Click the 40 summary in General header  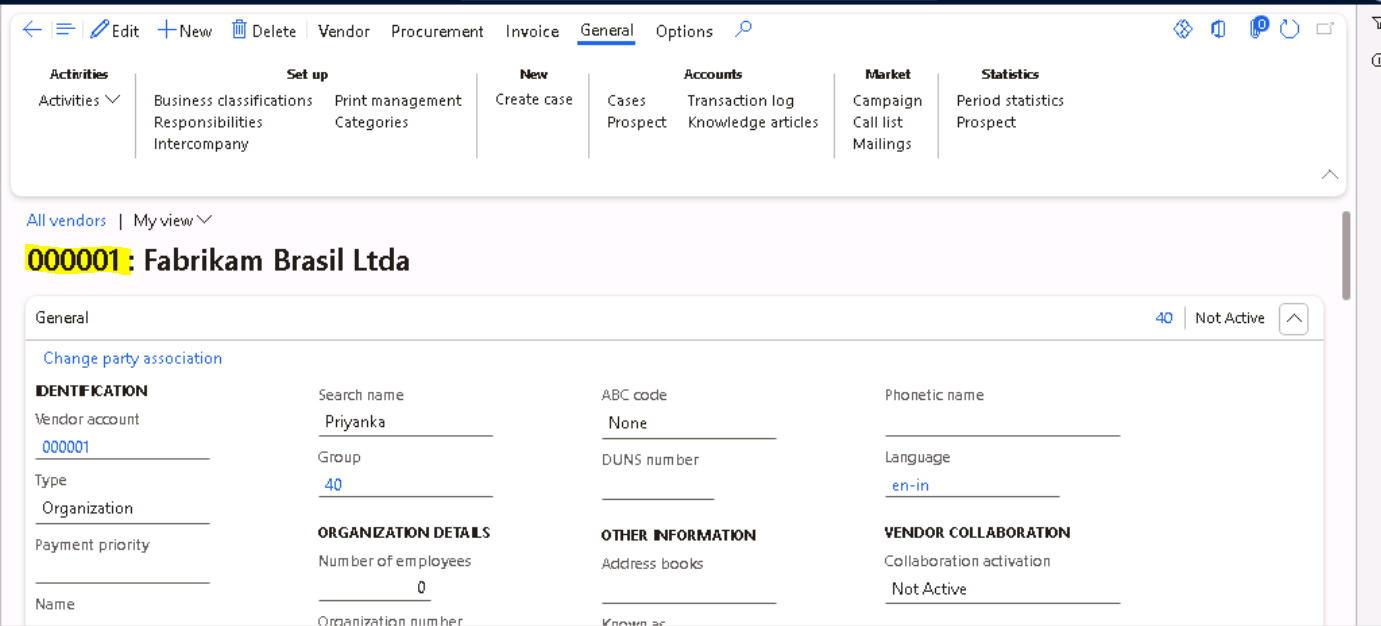pos(1164,318)
